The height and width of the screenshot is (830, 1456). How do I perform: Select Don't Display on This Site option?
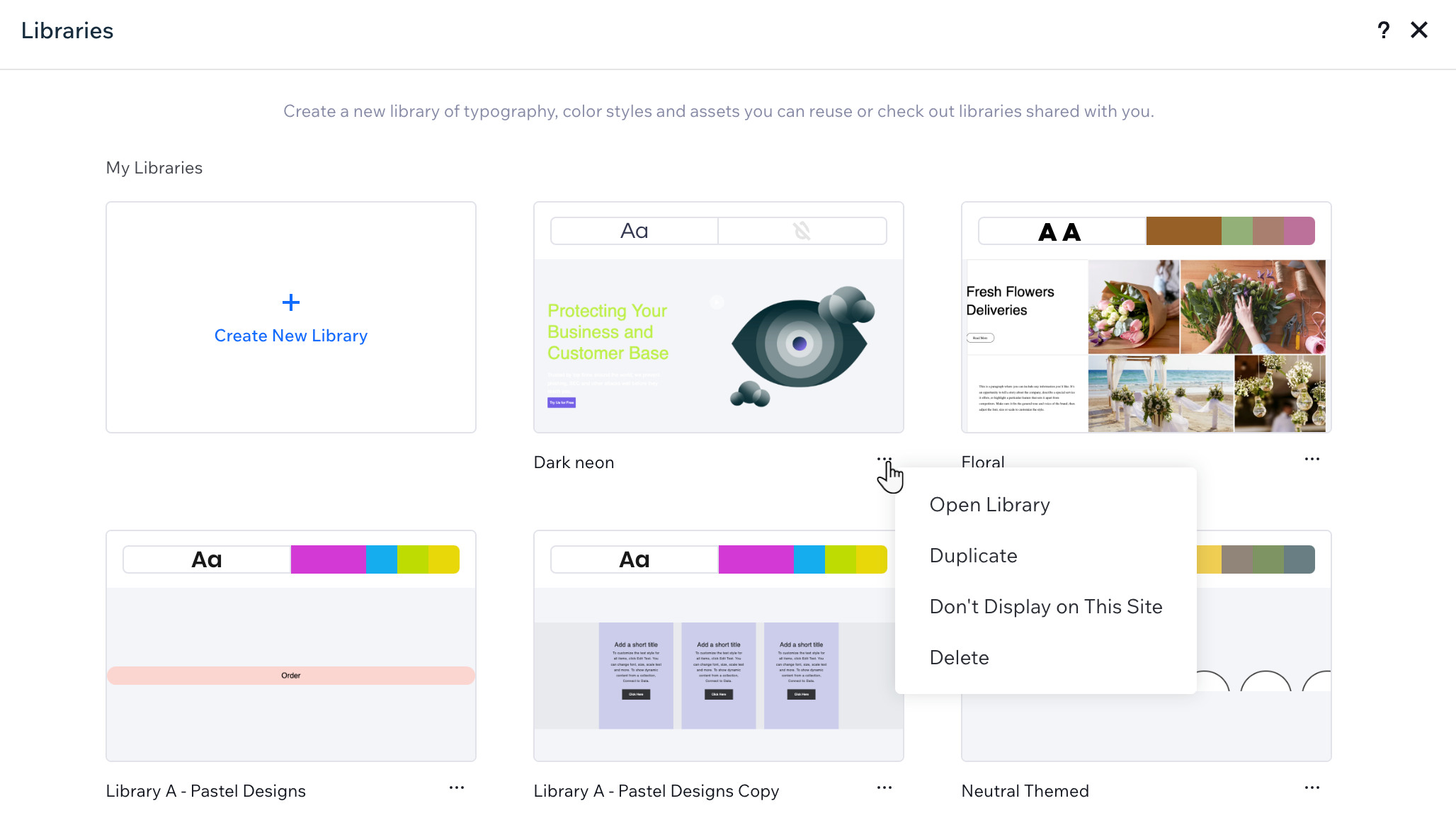[1045, 606]
